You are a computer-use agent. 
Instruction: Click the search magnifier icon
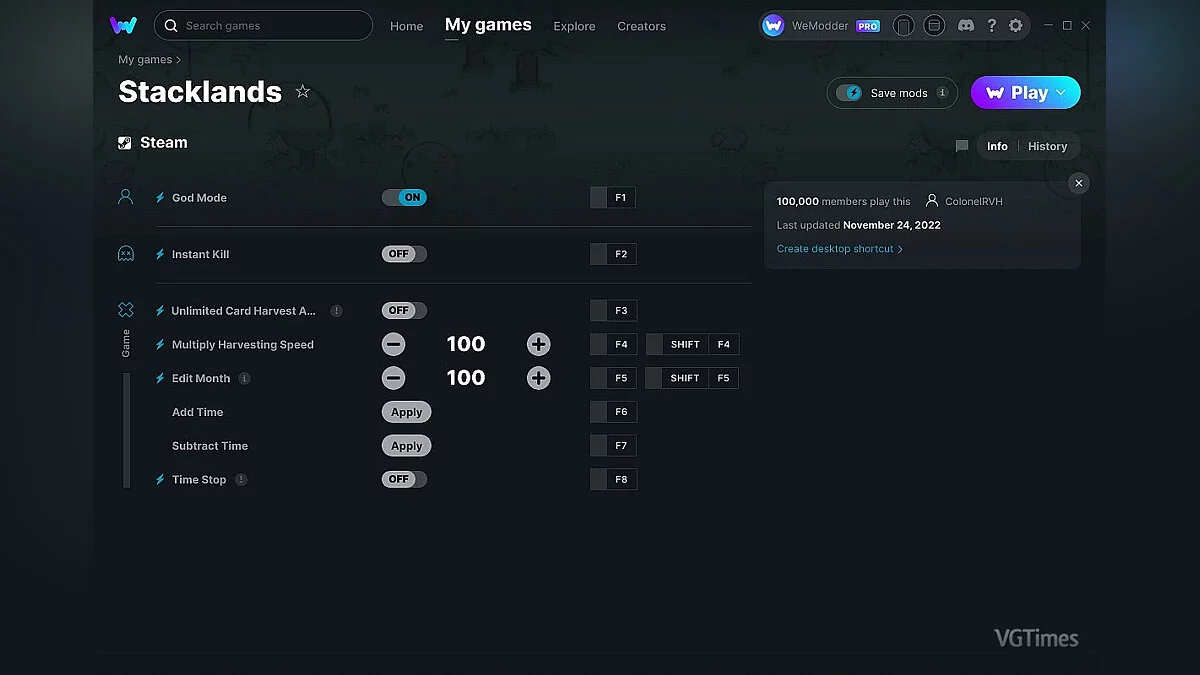(172, 25)
